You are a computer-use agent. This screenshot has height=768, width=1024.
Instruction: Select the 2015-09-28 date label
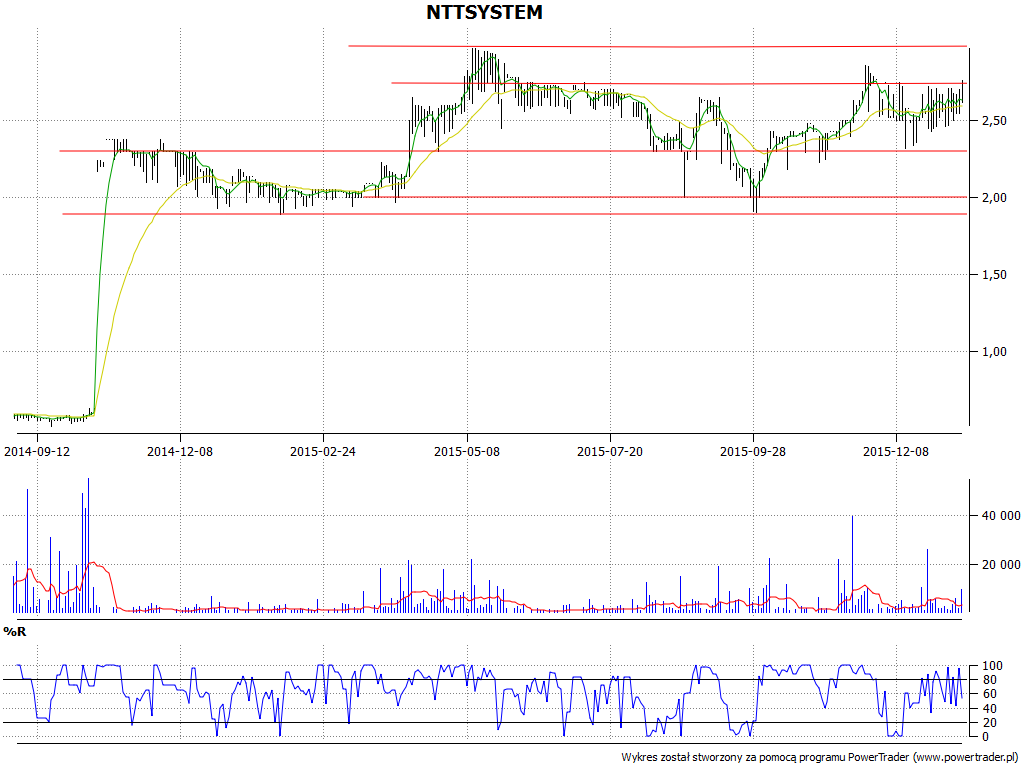coord(753,451)
